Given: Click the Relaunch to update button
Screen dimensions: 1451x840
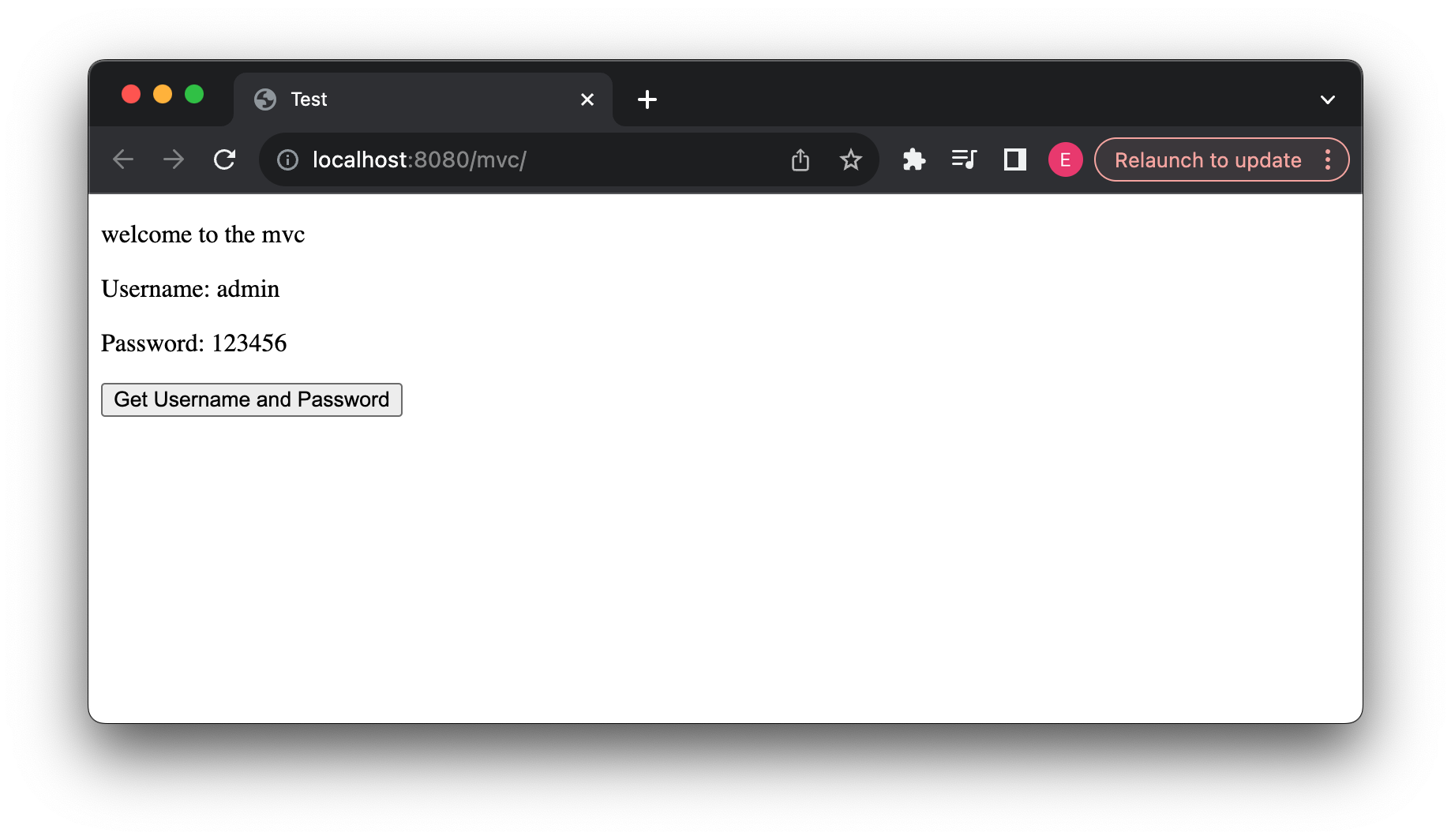Looking at the screenshot, I should (x=1207, y=159).
